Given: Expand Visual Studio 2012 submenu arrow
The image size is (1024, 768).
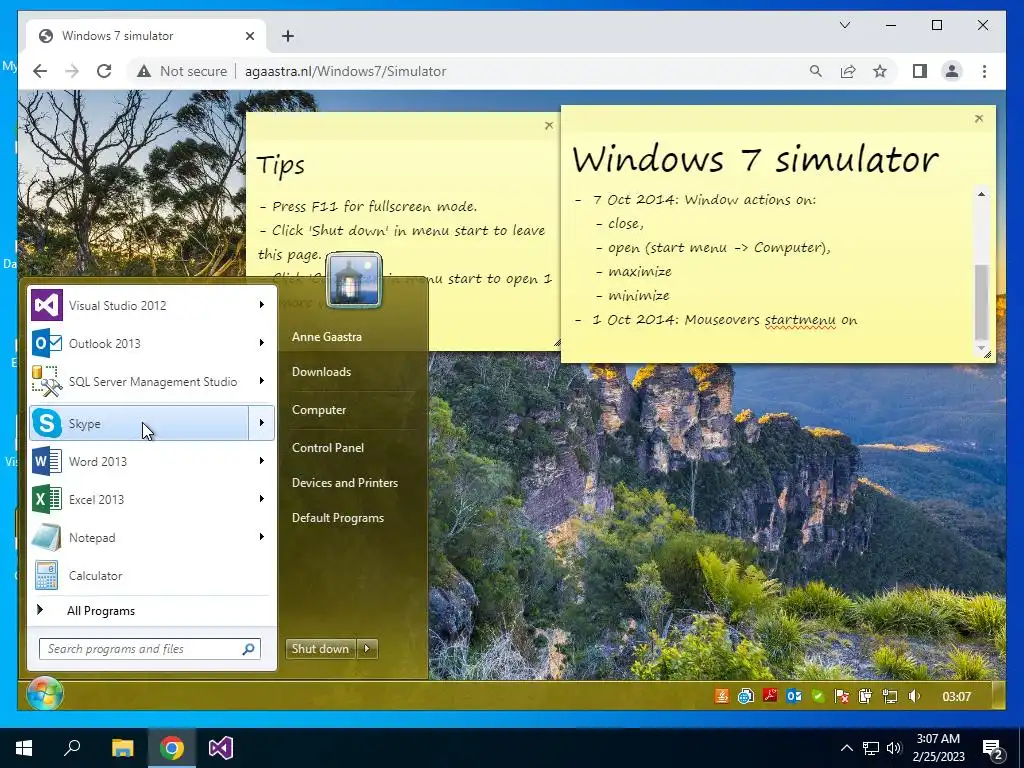Looking at the screenshot, I should 261,305.
